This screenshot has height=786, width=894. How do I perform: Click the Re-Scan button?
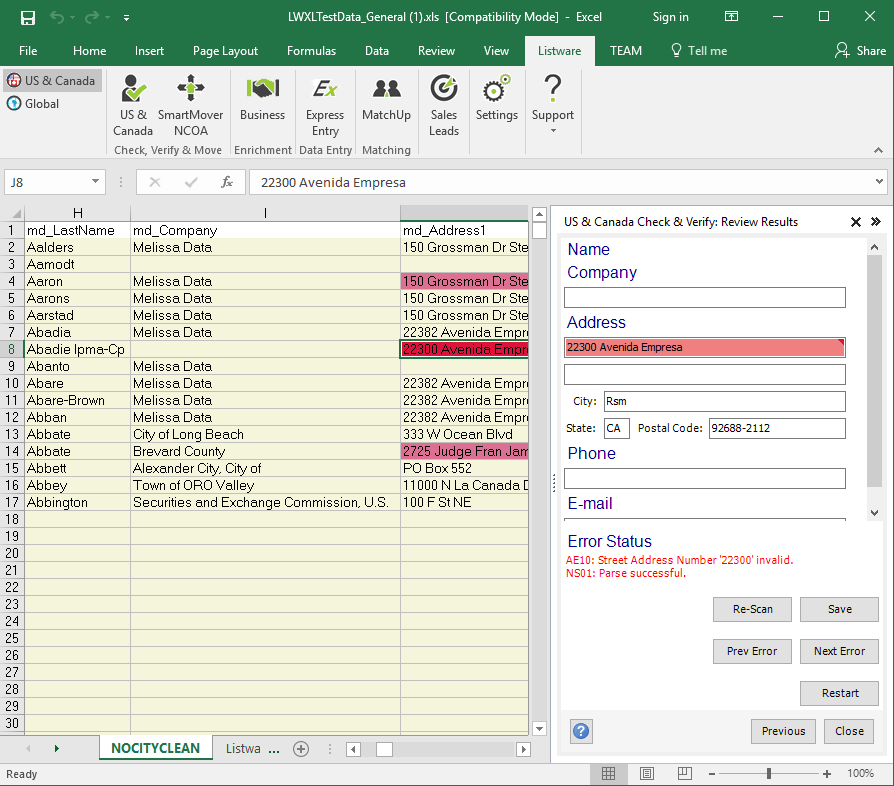pyautogui.click(x=752, y=609)
